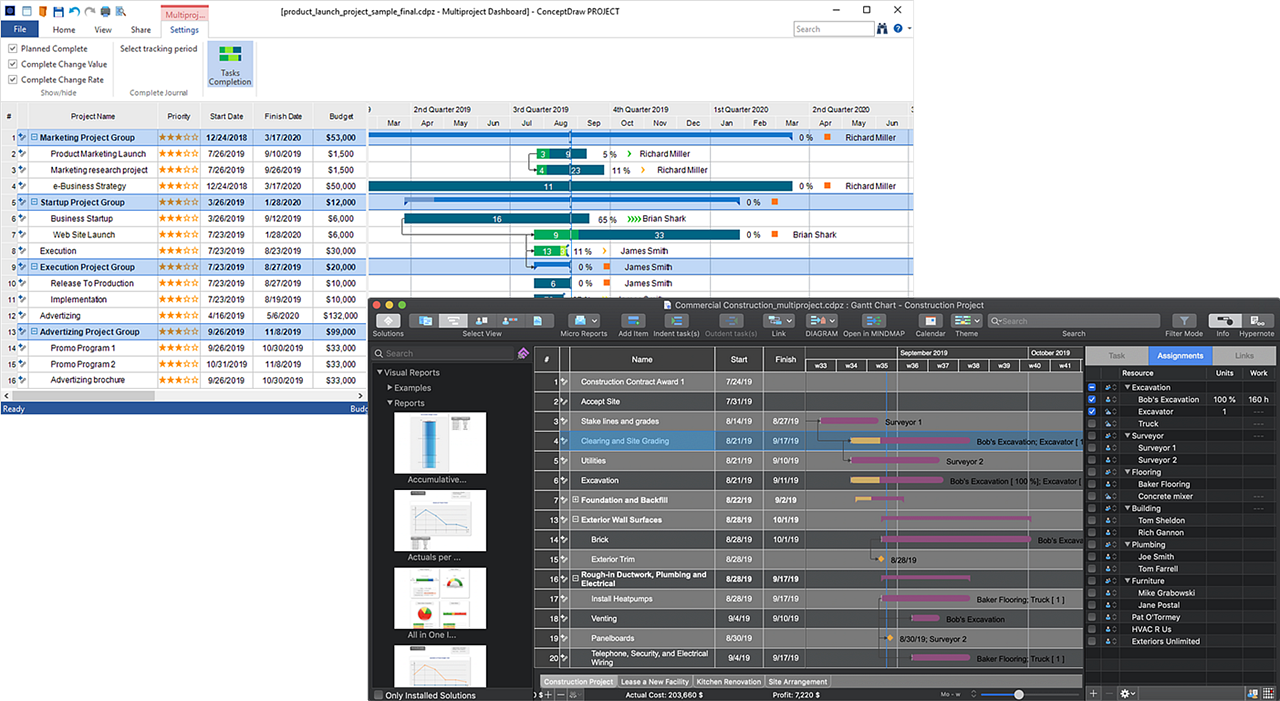The image size is (1280, 701).
Task: Expand Examples tree node
Action: (390, 388)
